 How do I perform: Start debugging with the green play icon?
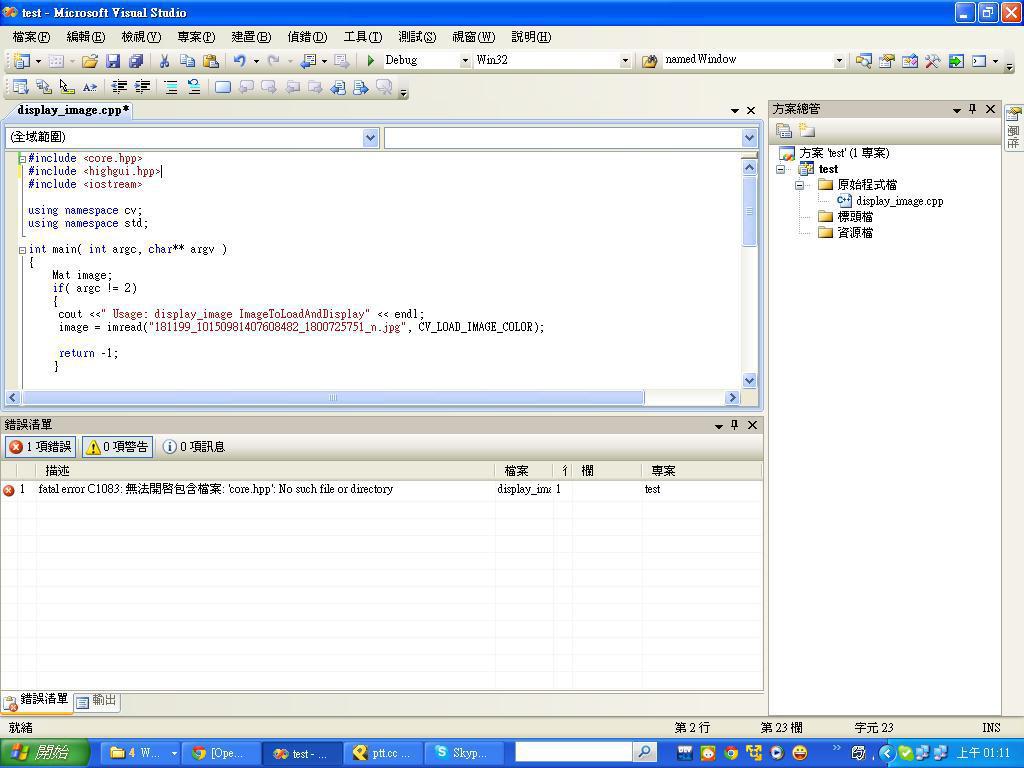click(371, 61)
